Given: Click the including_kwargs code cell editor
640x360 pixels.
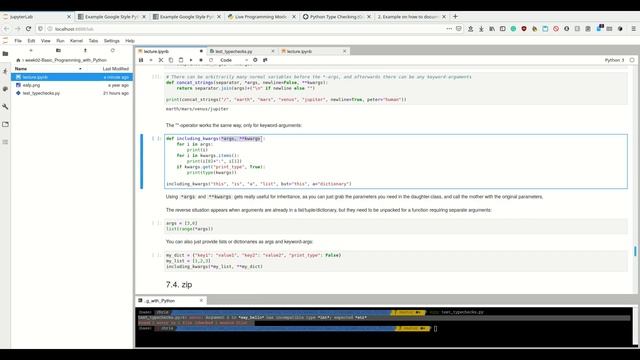Looking at the screenshot, I should [x=396, y=161].
